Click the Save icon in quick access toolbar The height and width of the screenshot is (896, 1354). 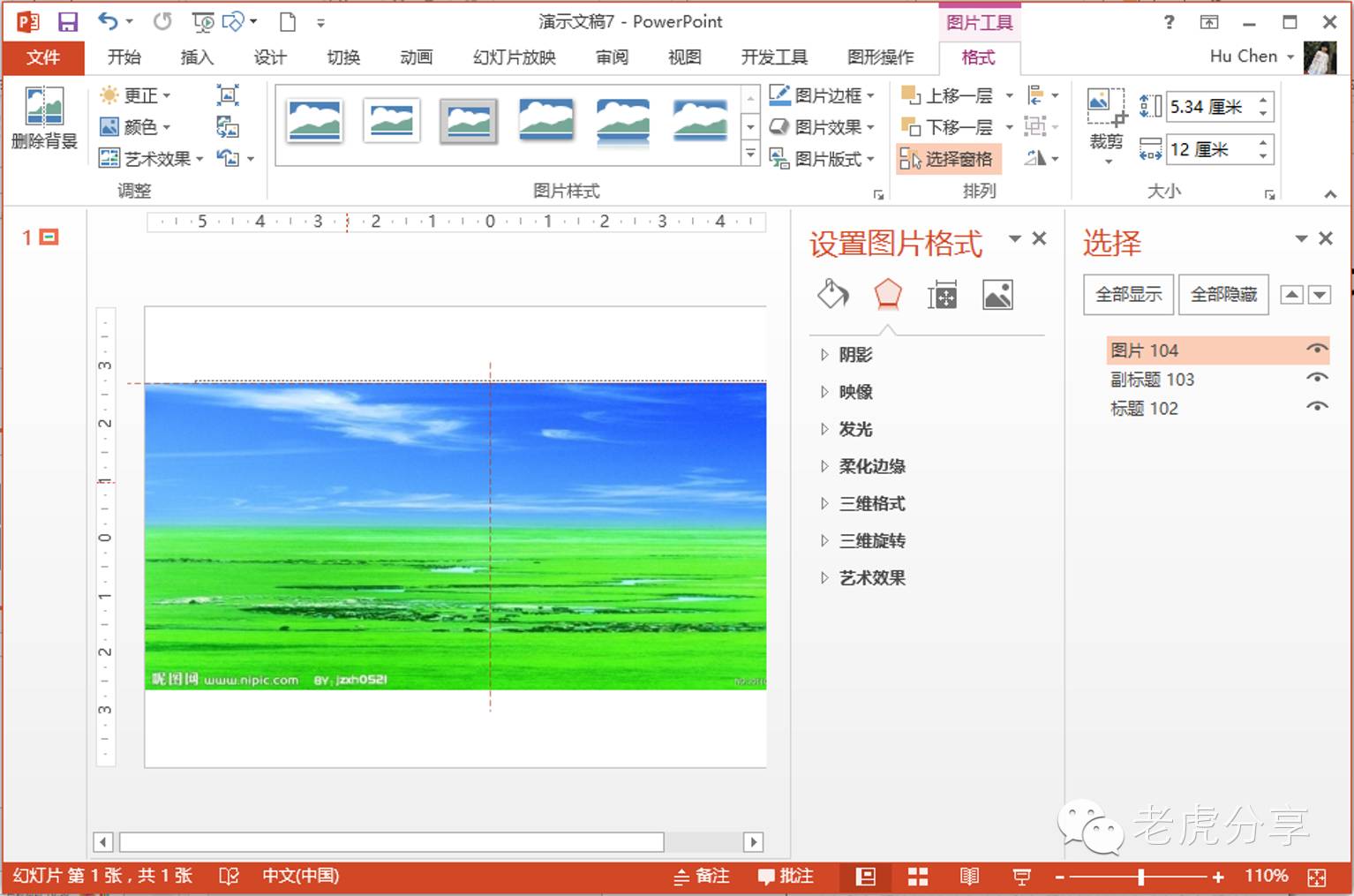point(68,22)
